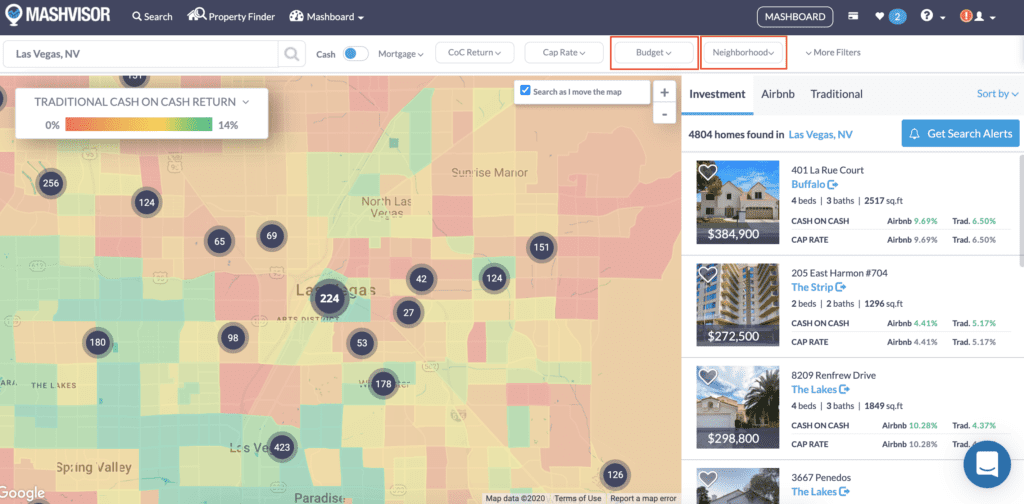Favorite the 3667 Penedos listing

click(x=708, y=479)
